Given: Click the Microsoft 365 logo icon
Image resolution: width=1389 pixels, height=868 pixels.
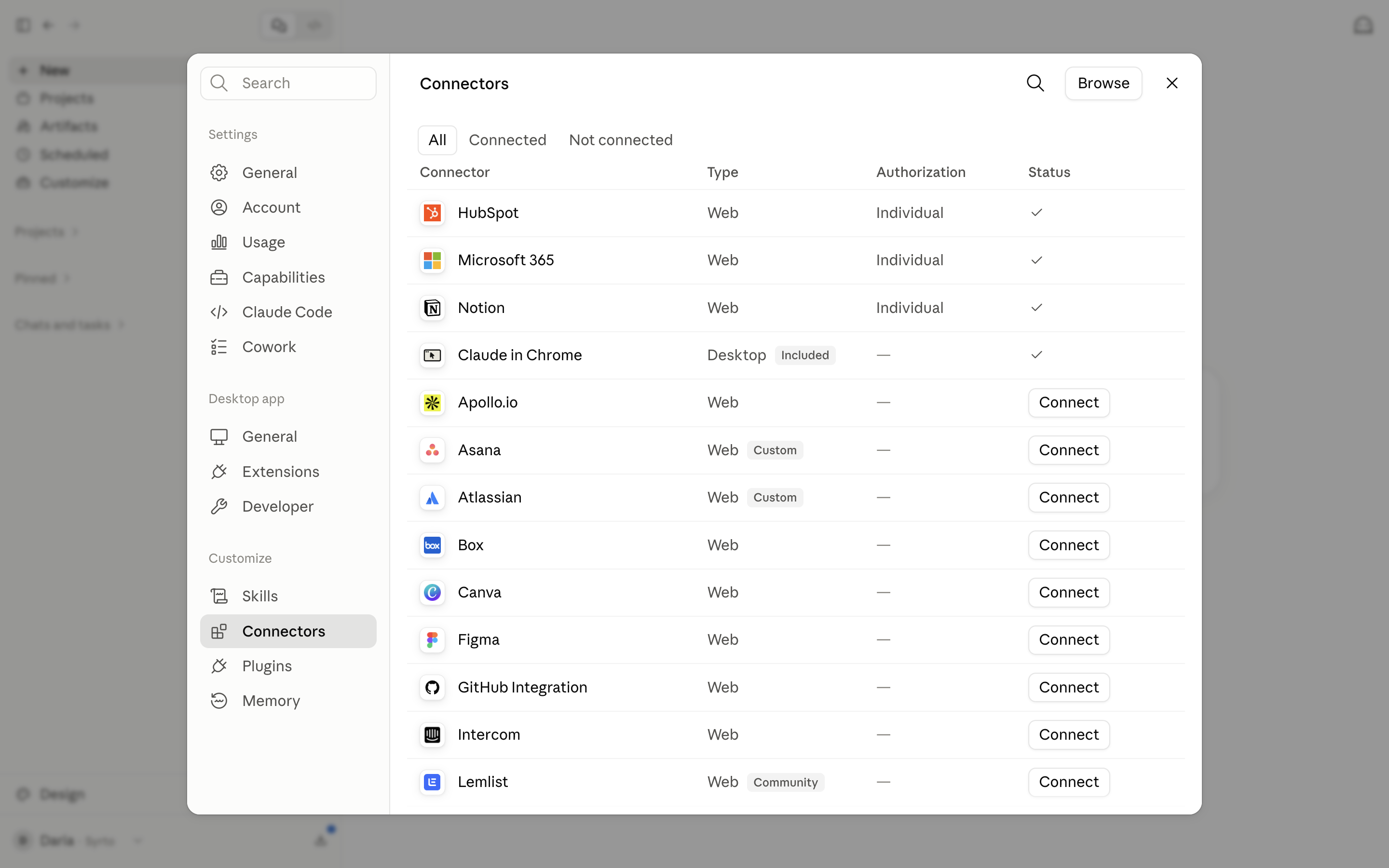Looking at the screenshot, I should 432,260.
